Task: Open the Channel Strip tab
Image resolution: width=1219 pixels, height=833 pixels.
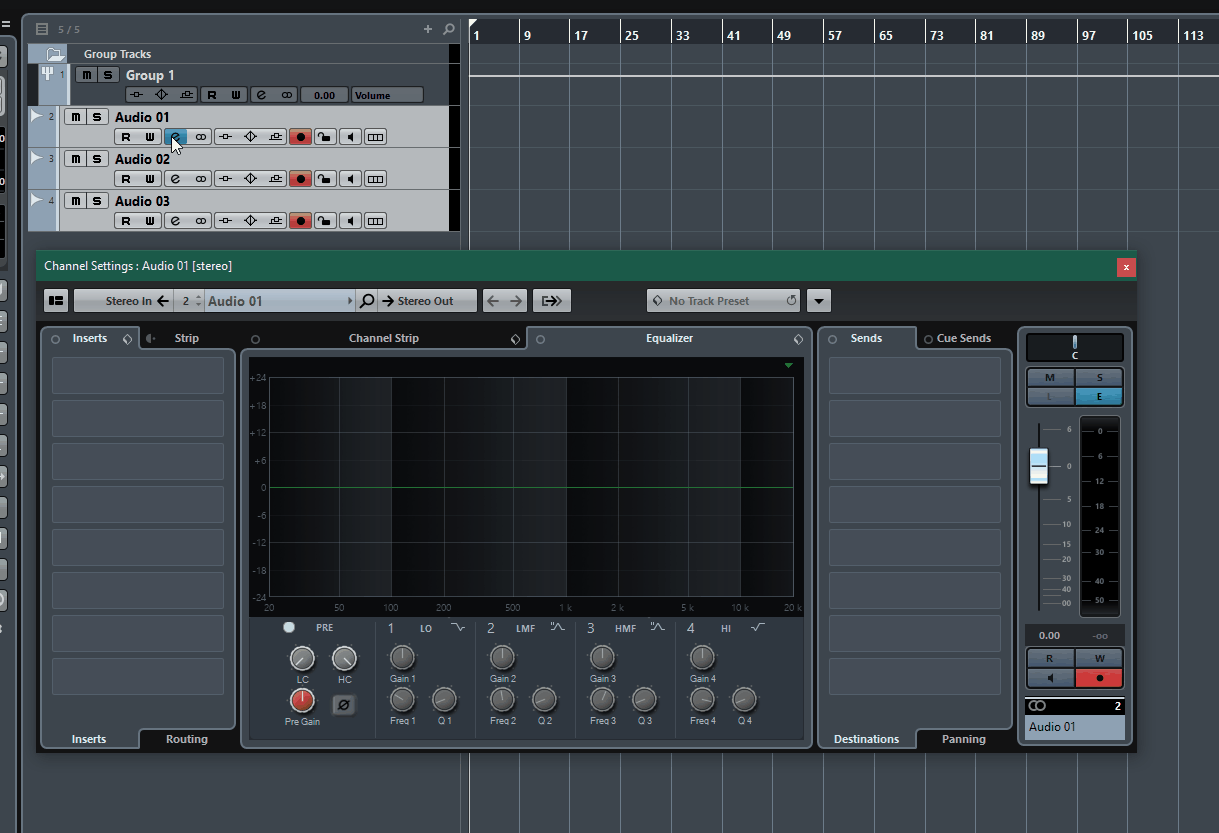Action: coord(384,338)
